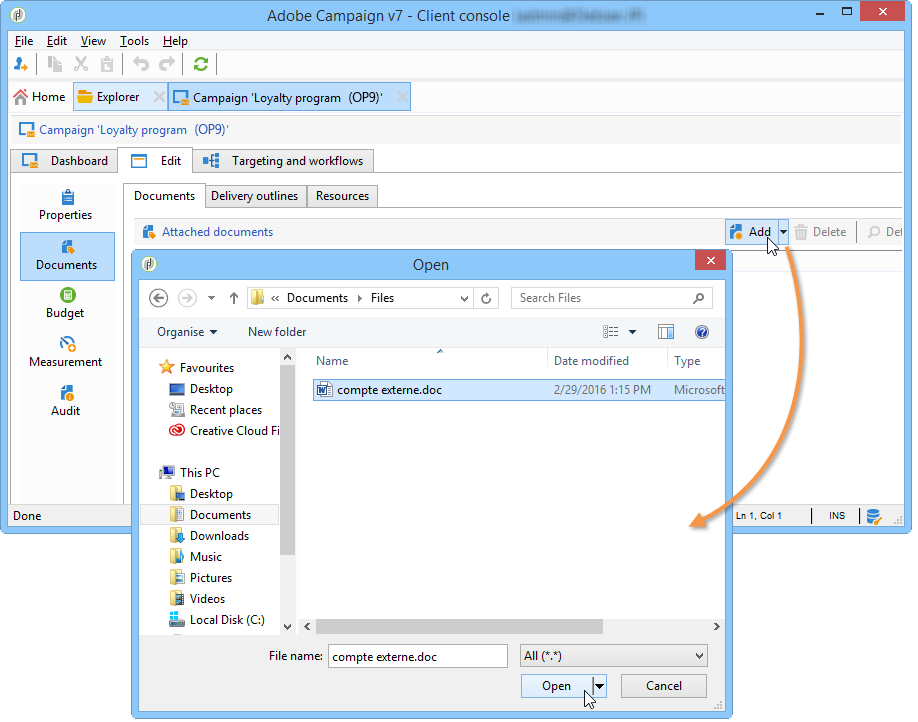
Task: Click the copy icon in toolbar
Action: pyautogui.click(x=55, y=64)
